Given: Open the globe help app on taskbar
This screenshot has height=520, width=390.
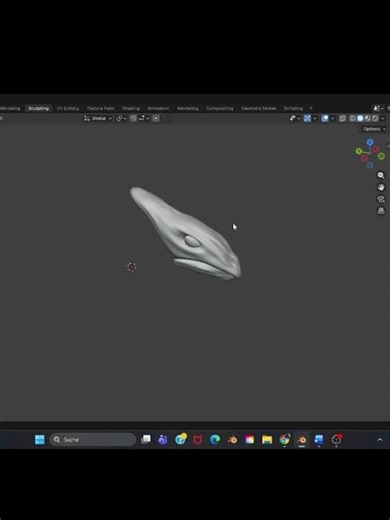Looking at the screenshot, I should pos(181,439).
